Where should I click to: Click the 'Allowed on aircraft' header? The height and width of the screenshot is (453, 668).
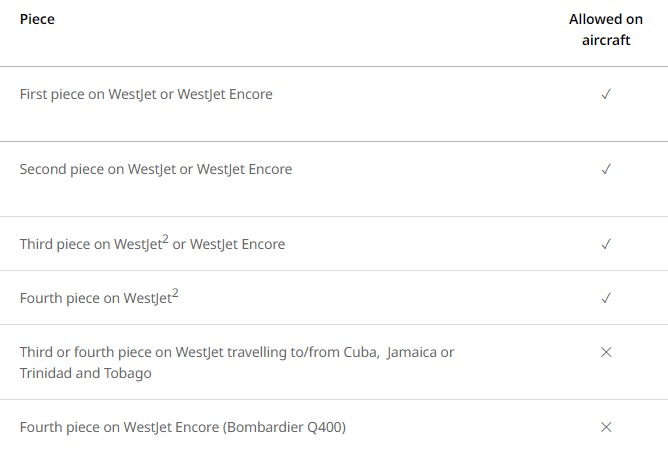tap(606, 30)
